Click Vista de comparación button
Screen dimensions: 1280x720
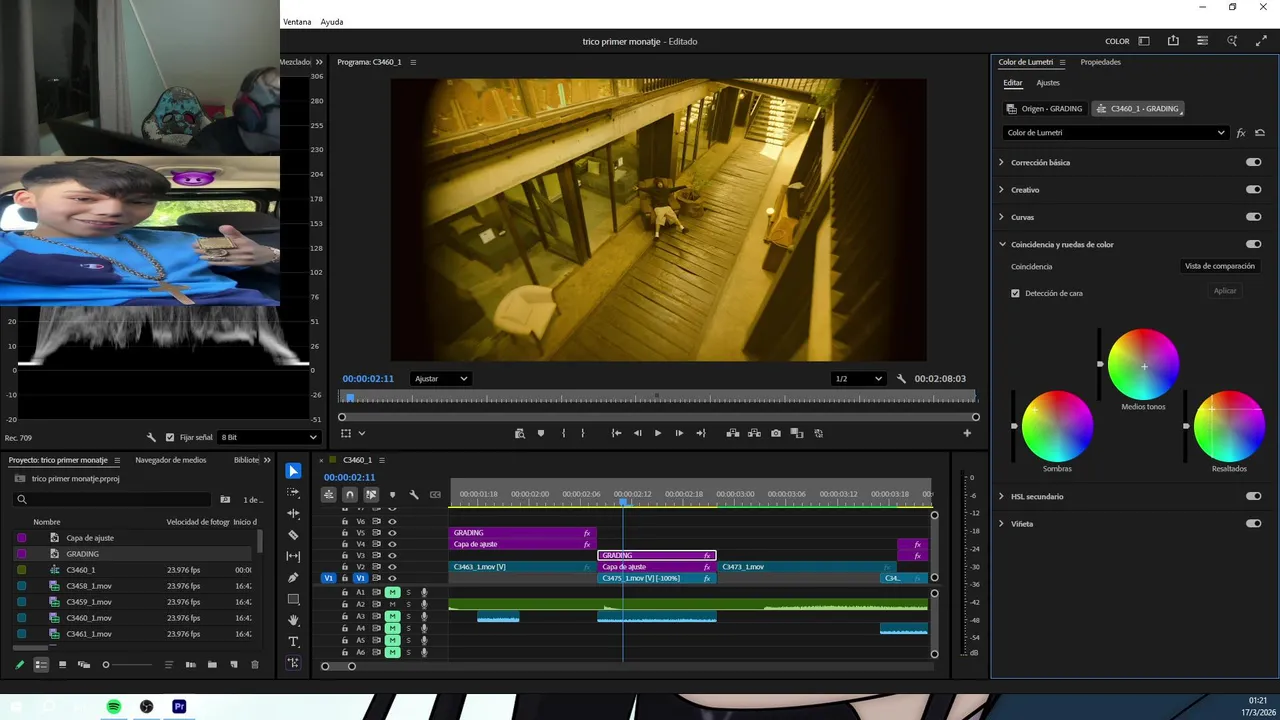(1219, 266)
